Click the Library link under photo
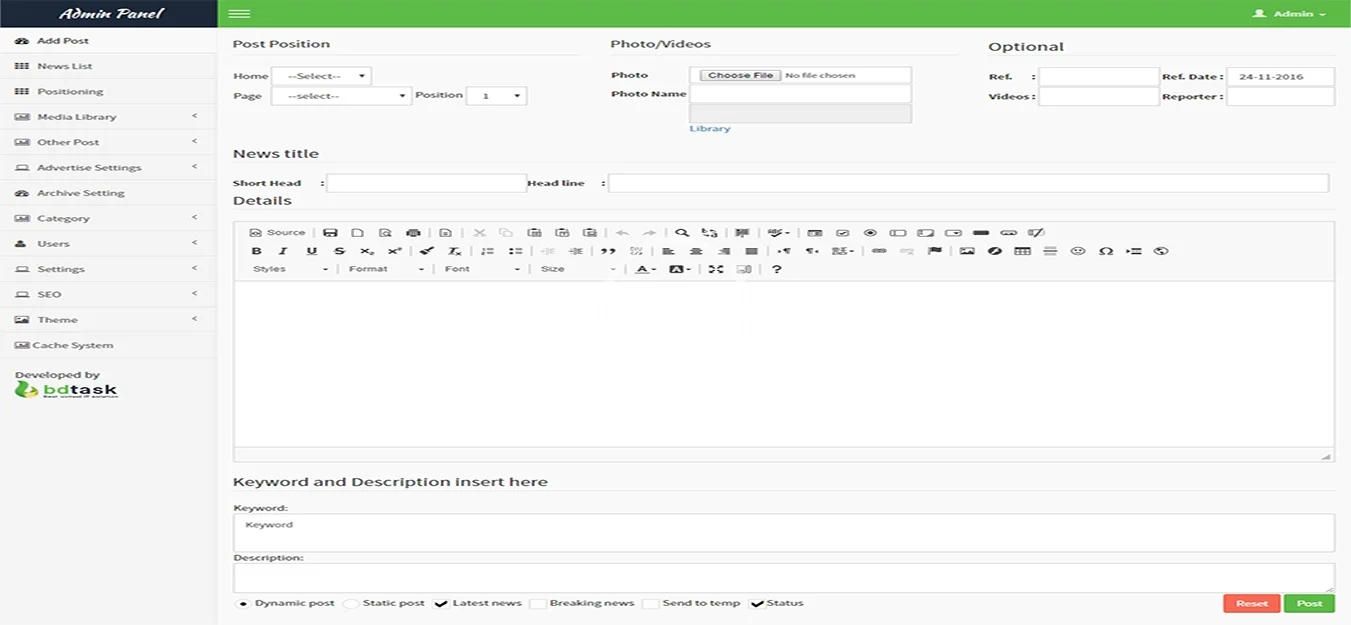The width and height of the screenshot is (1351, 625). pyautogui.click(x=710, y=129)
